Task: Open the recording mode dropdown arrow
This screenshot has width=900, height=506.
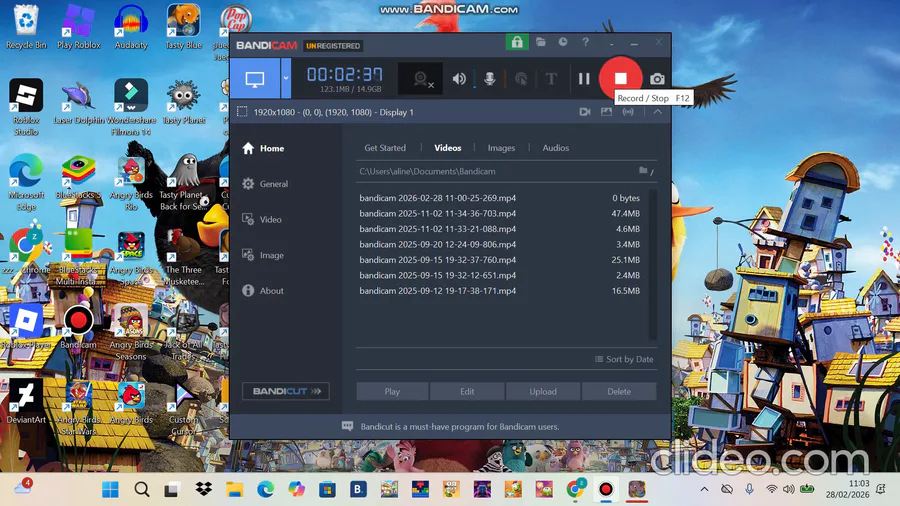Action: 286,79
